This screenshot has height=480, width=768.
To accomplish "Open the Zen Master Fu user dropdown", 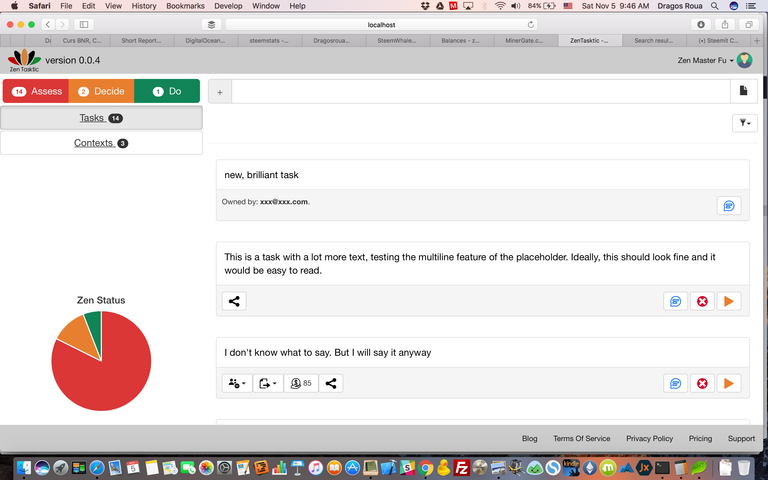I will 705,60.
